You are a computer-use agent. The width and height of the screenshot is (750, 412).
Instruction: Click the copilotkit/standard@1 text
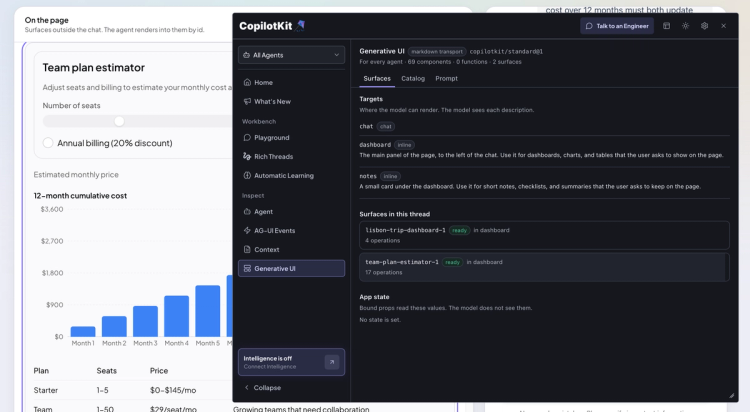point(506,52)
